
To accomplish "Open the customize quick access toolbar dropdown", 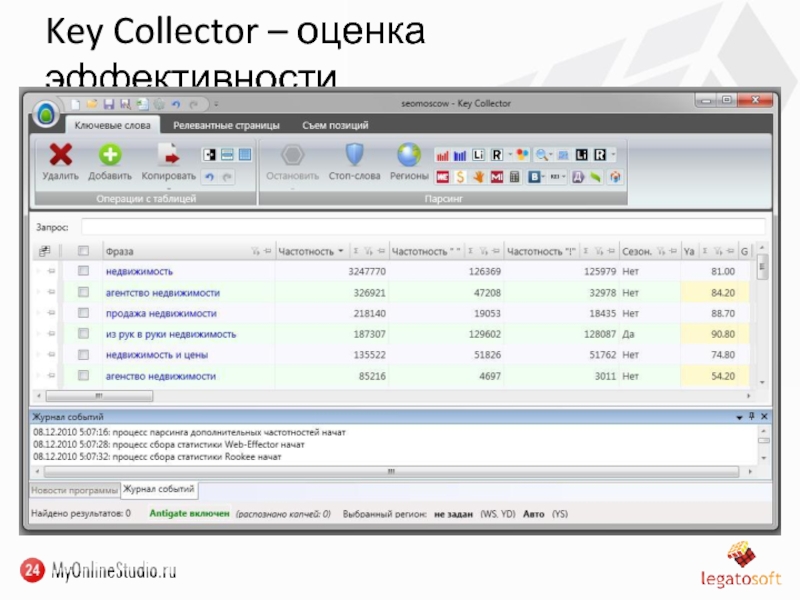I will coord(216,105).
